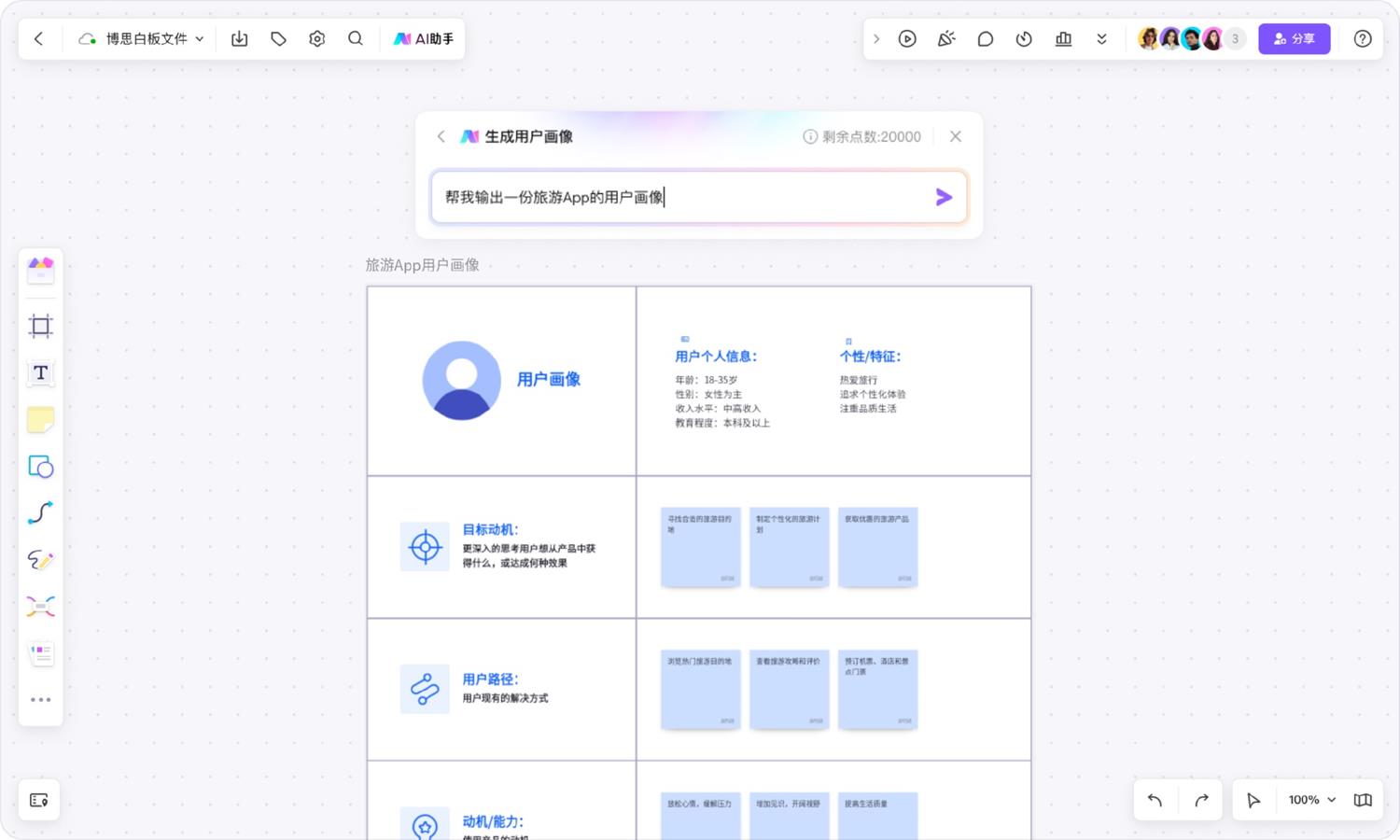This screenshot has width=1400, height=840.
Task: Click the 热爱旅行 trait text
Action: click(859, 380)
